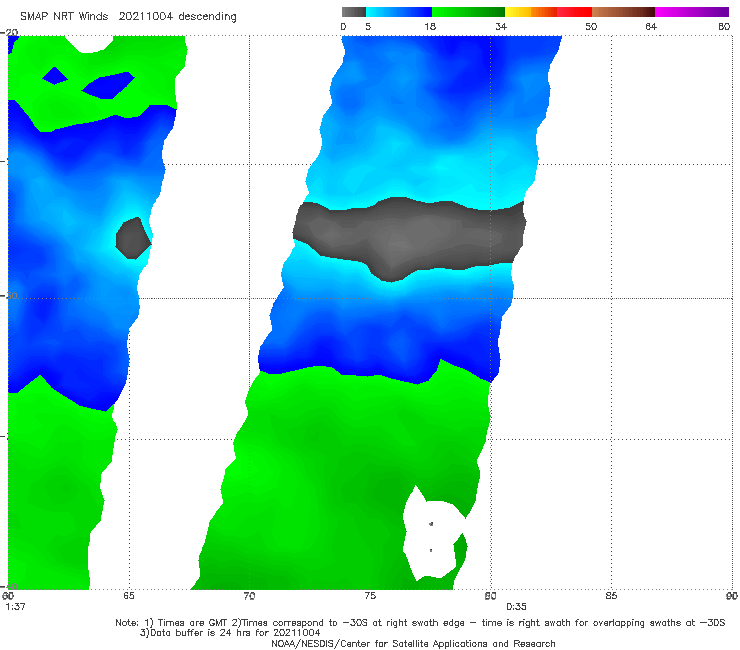Click the longitude label '90' on the bottom axis
Image resolution: width=740 pixels, height=650 pixels.
point(732,596)
